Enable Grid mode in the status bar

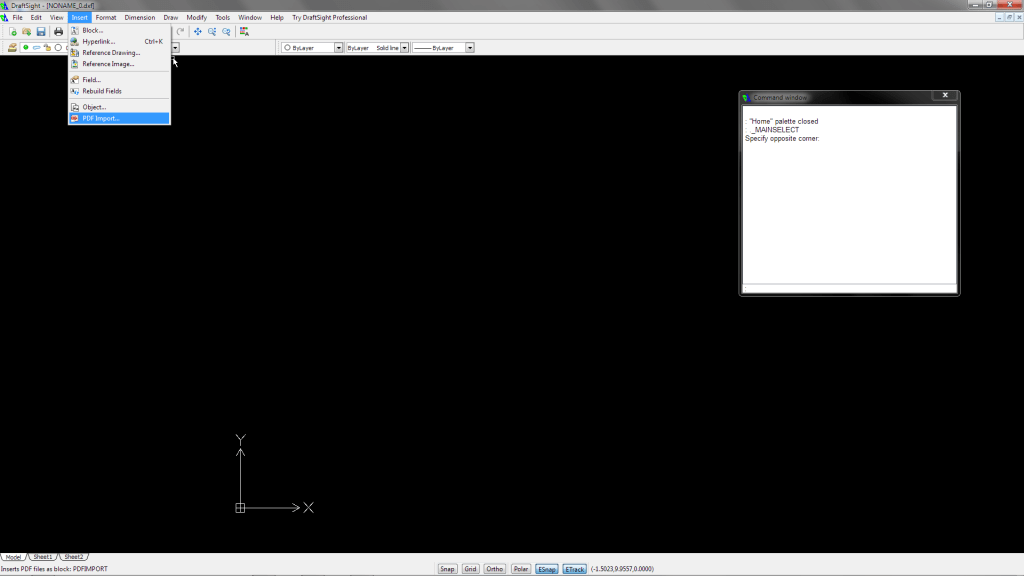(469, 568)
